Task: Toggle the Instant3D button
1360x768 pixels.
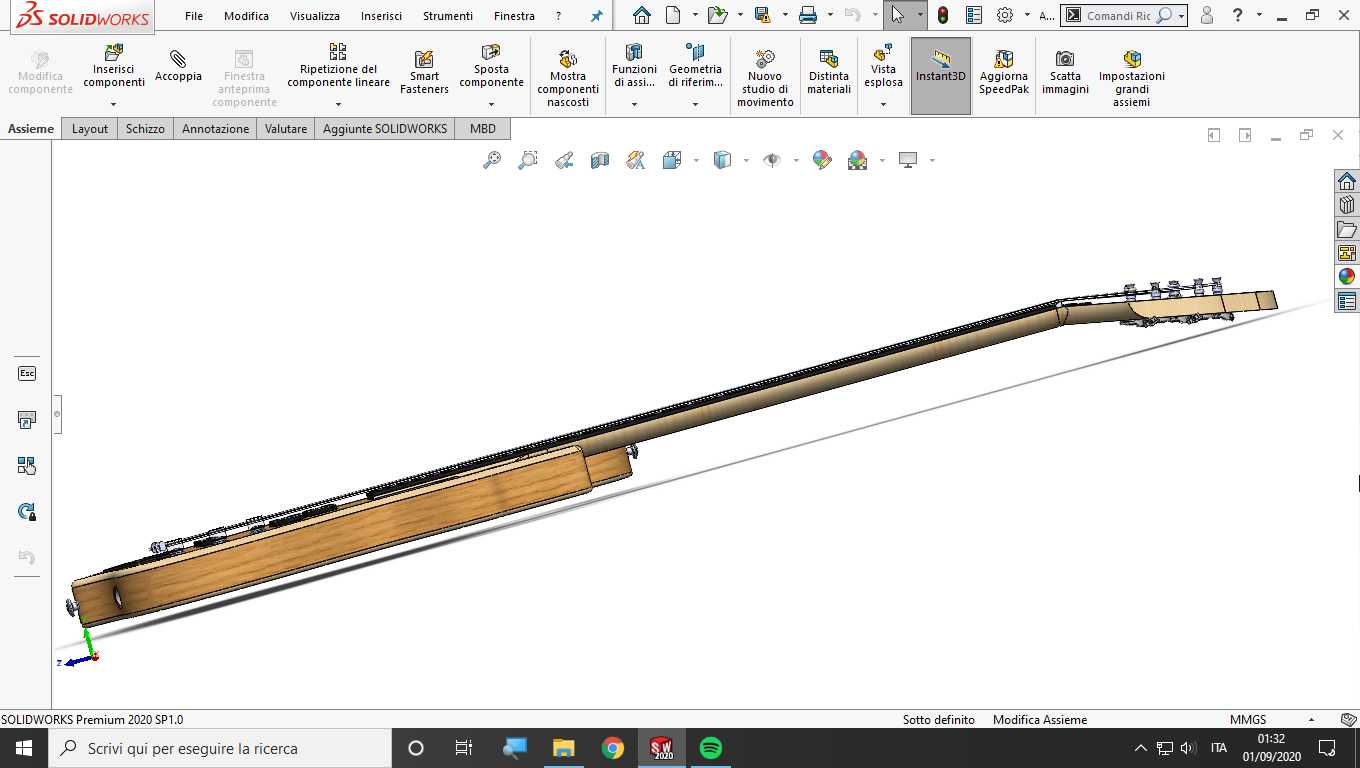Action: [941, 76]
